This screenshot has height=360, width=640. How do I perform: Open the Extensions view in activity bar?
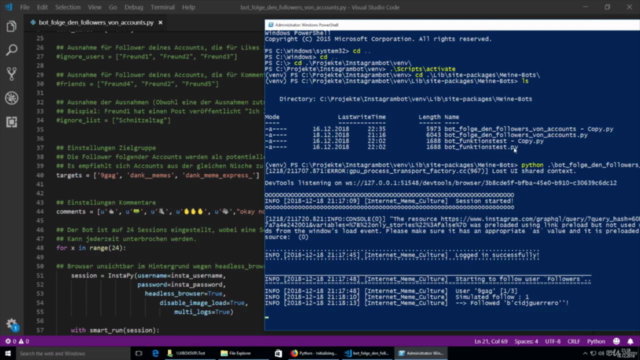click(x=11, y=122)
